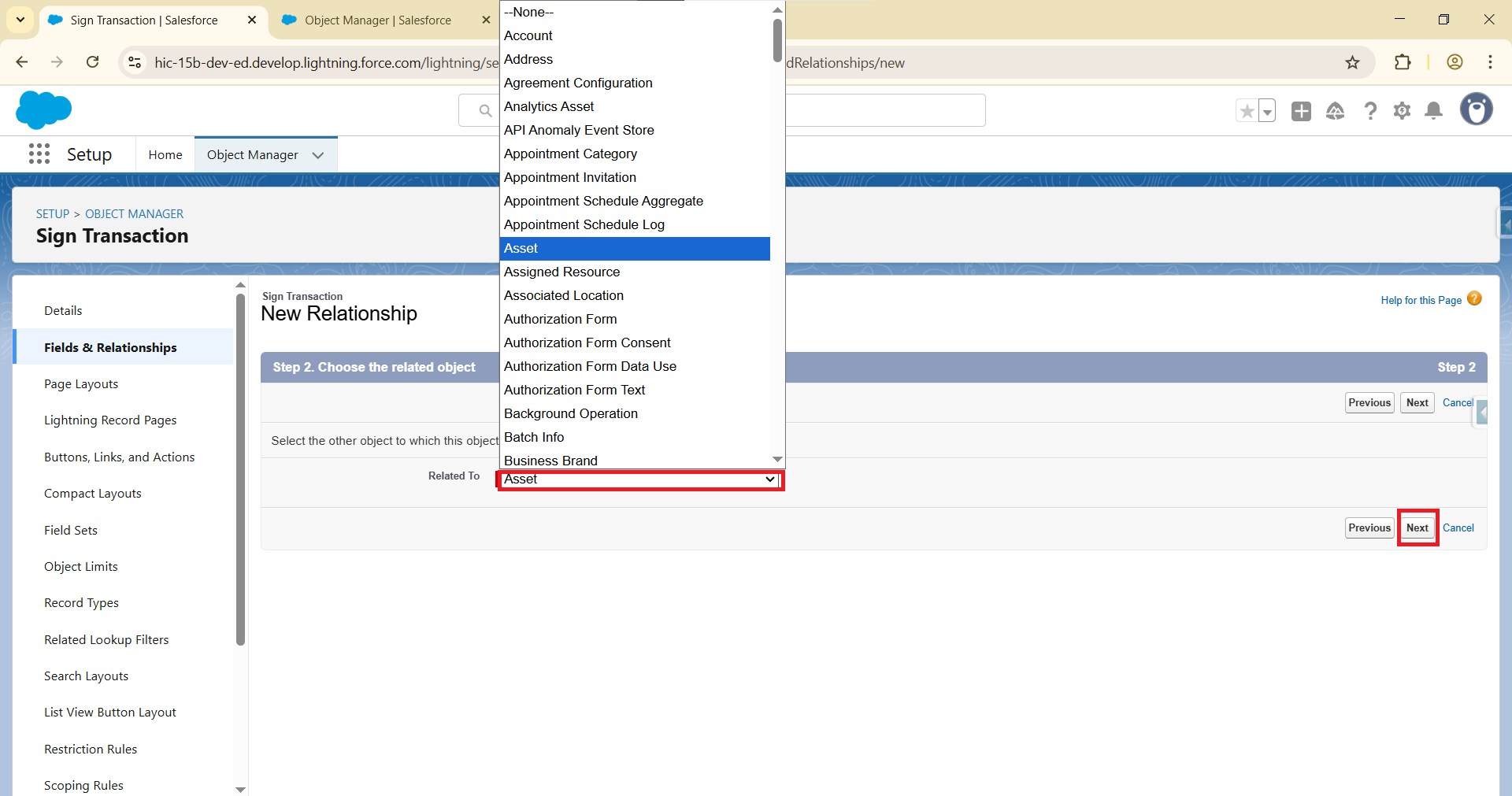Viewport: 1512px width, 796px height.
Task: Open the browser Extensions puzzle icon
Action: (x=1403, y=62)
